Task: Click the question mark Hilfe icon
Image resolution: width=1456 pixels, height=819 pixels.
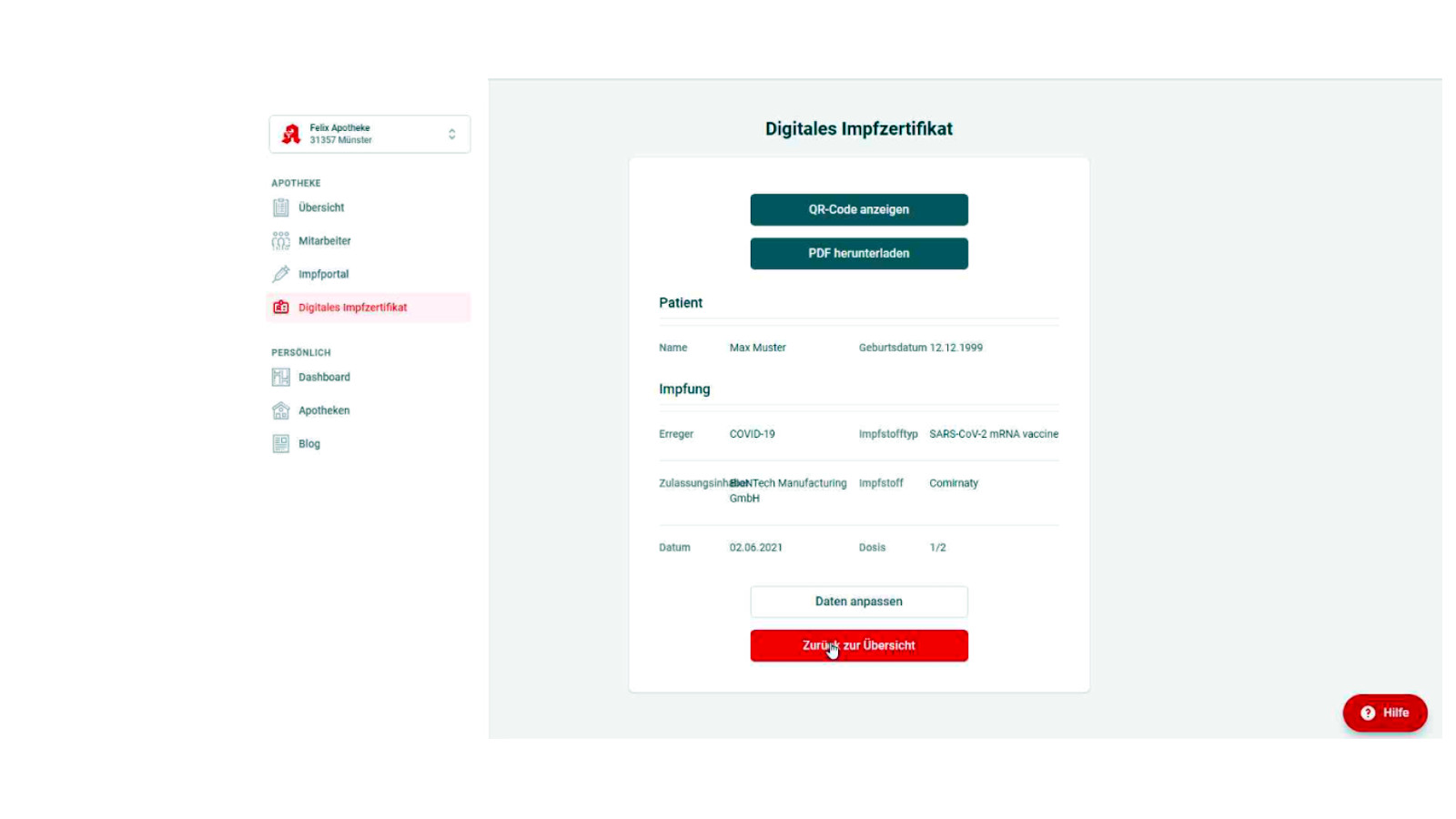Action: tap(1367, 713)
